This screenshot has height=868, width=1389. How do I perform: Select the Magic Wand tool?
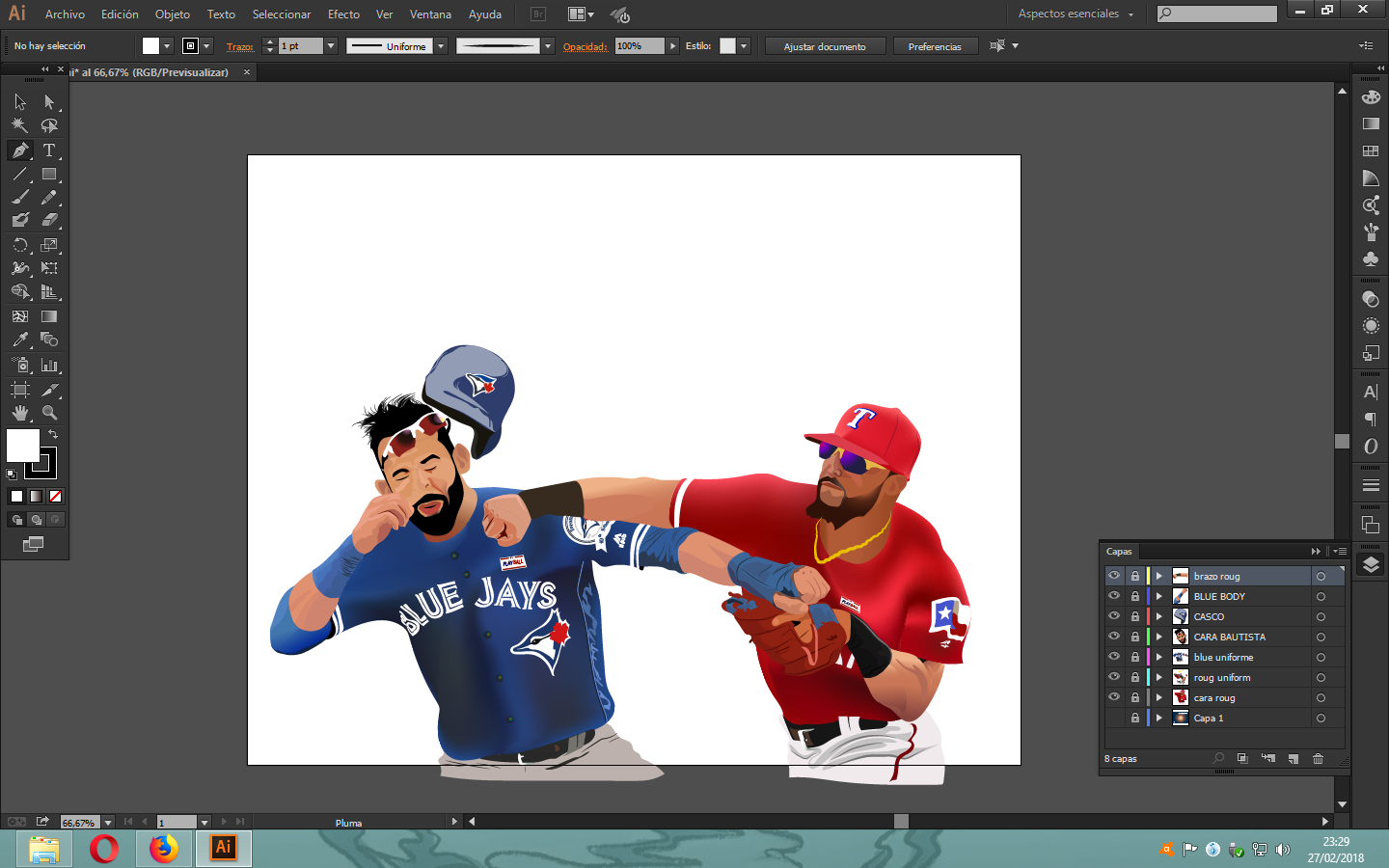[19, 125]
